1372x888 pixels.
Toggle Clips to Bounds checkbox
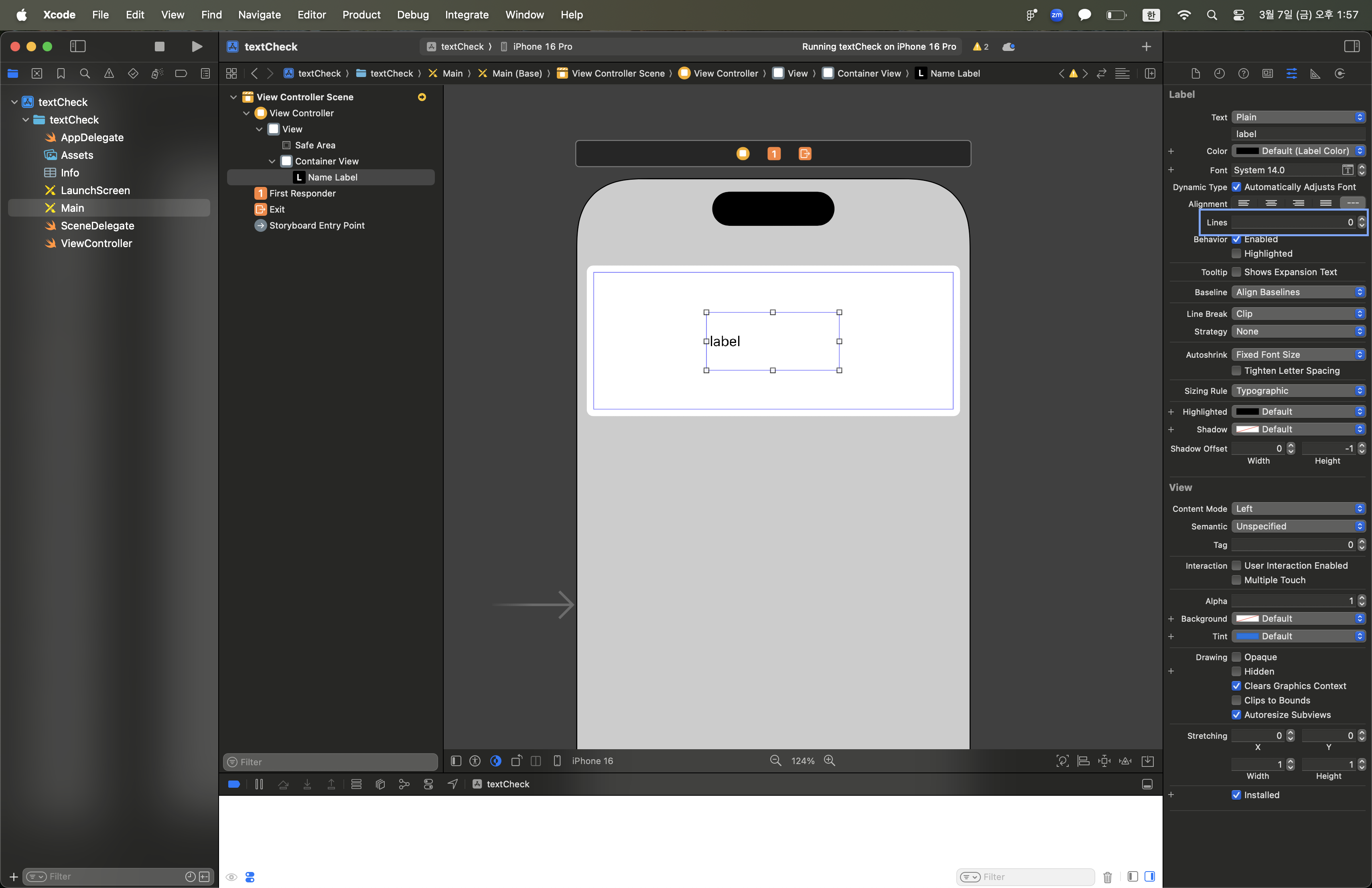click(x=1236, y=700)
